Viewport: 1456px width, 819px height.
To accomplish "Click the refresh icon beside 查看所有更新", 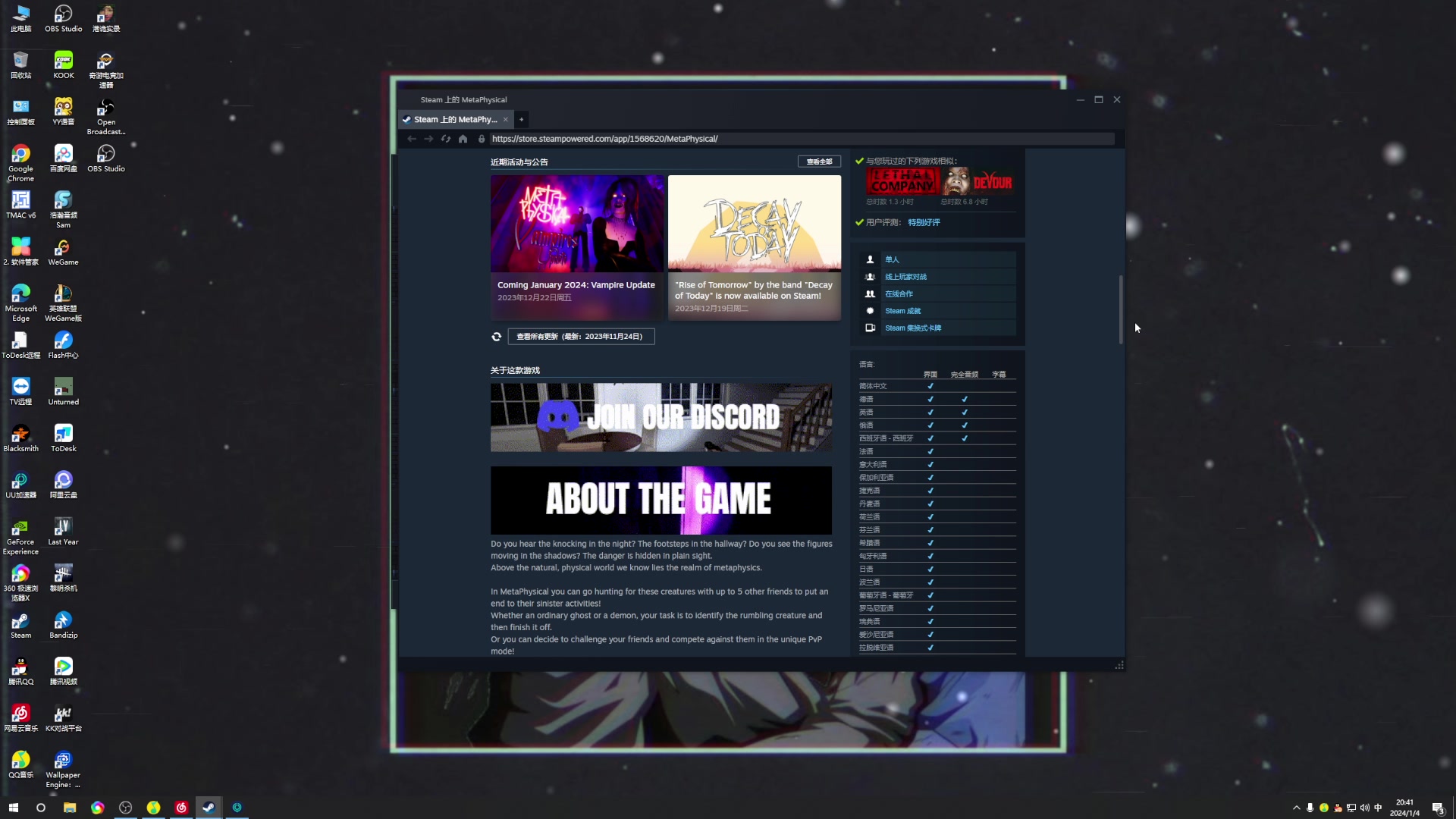I will click(x=497, y=337).
